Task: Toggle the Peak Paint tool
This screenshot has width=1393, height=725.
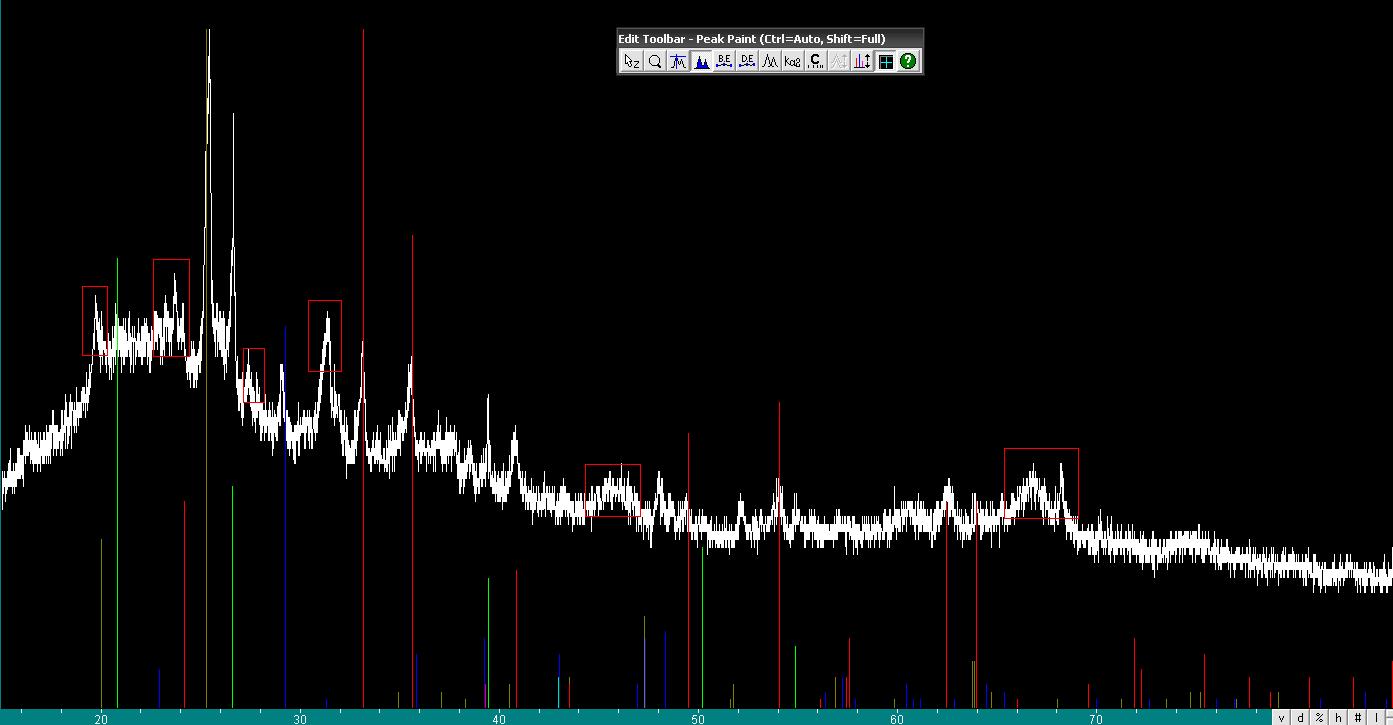Action: point(701,61)
